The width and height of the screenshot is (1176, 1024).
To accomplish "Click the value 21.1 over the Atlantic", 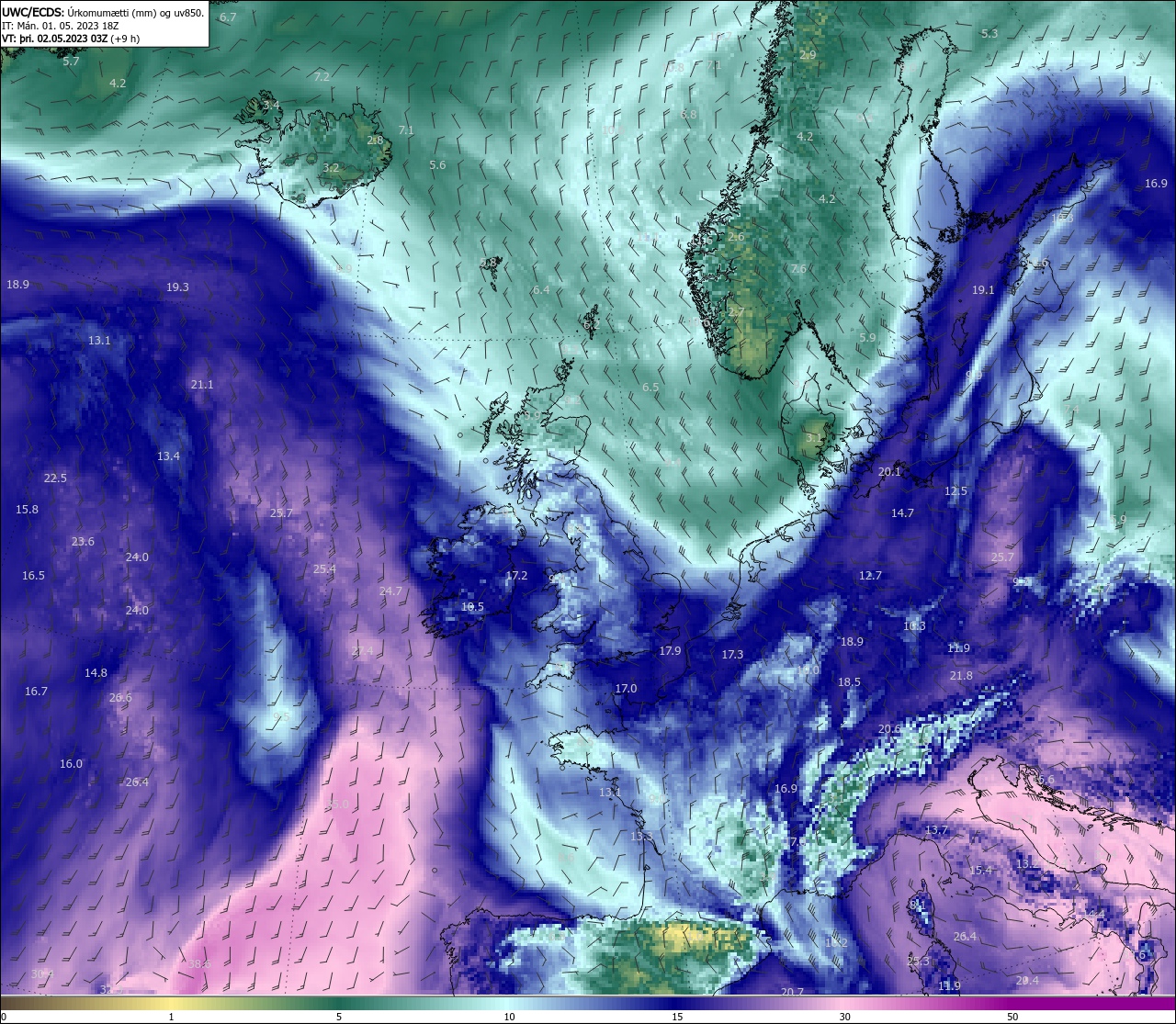I will pos(202,385).
